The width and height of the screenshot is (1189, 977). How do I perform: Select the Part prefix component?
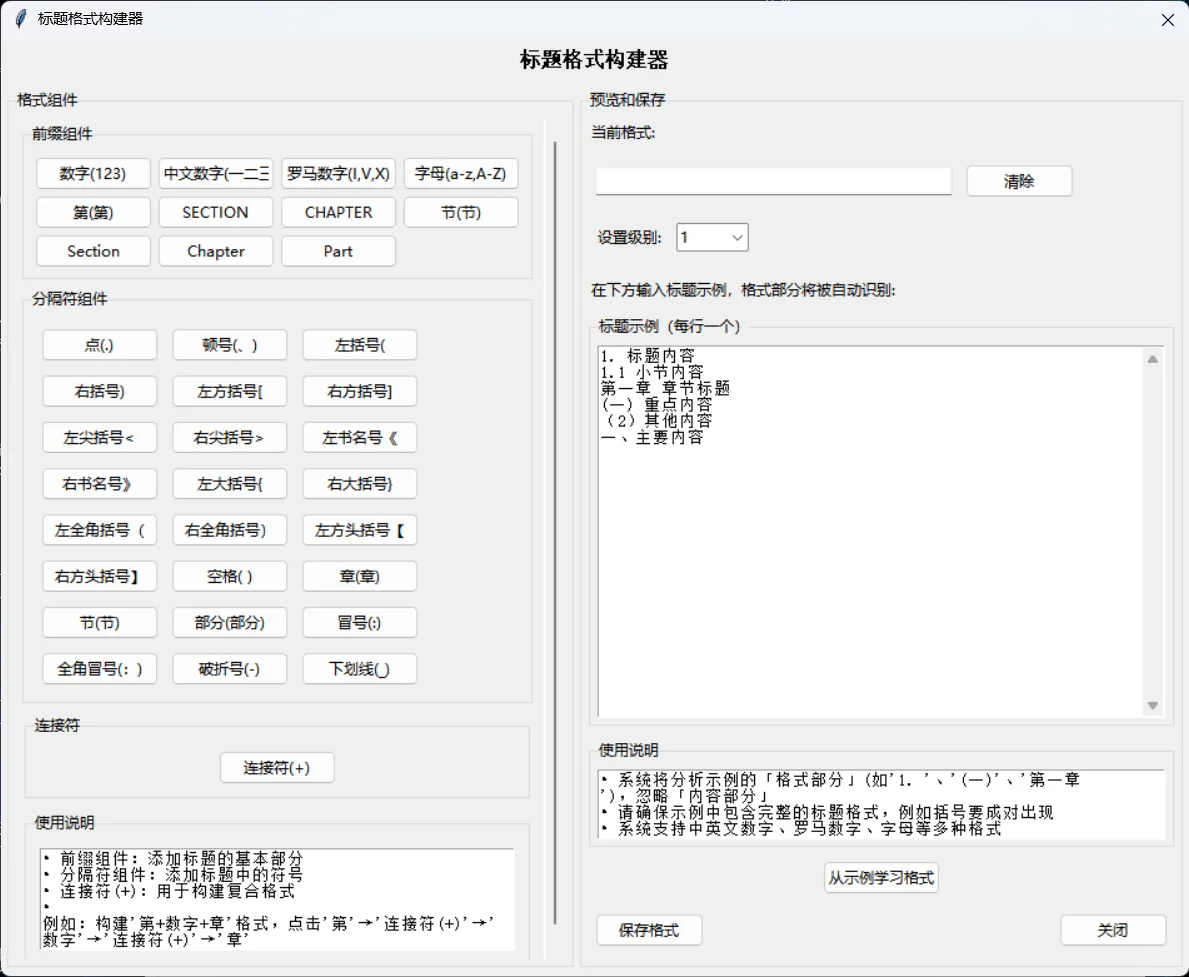coord(338,251)
